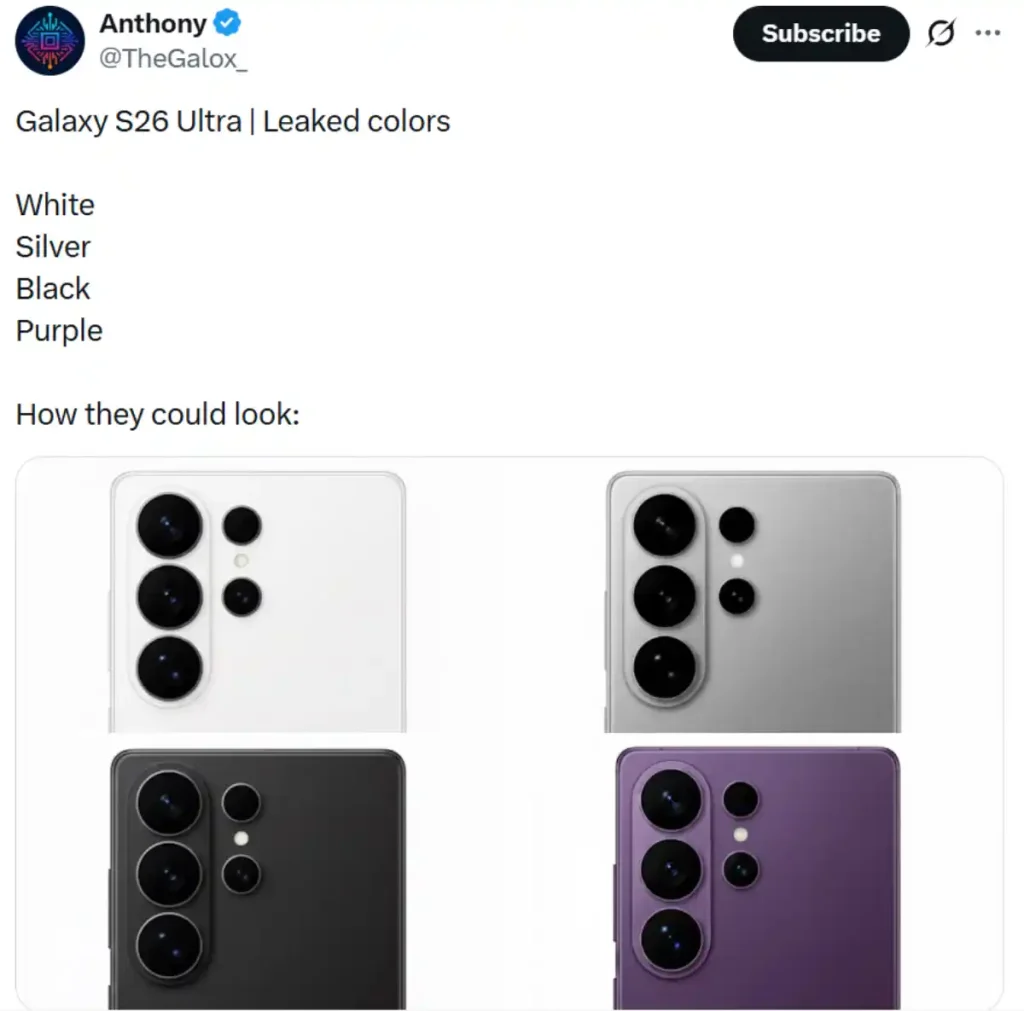Click the word 'Purple' in the post

[x=59, y=331]
